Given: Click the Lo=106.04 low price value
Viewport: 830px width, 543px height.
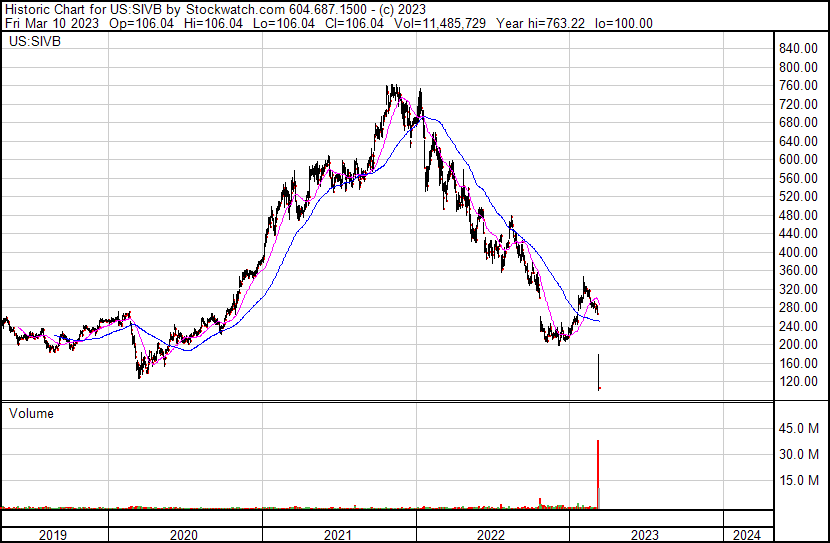Looking at the screenshot, I should point(284,23).
